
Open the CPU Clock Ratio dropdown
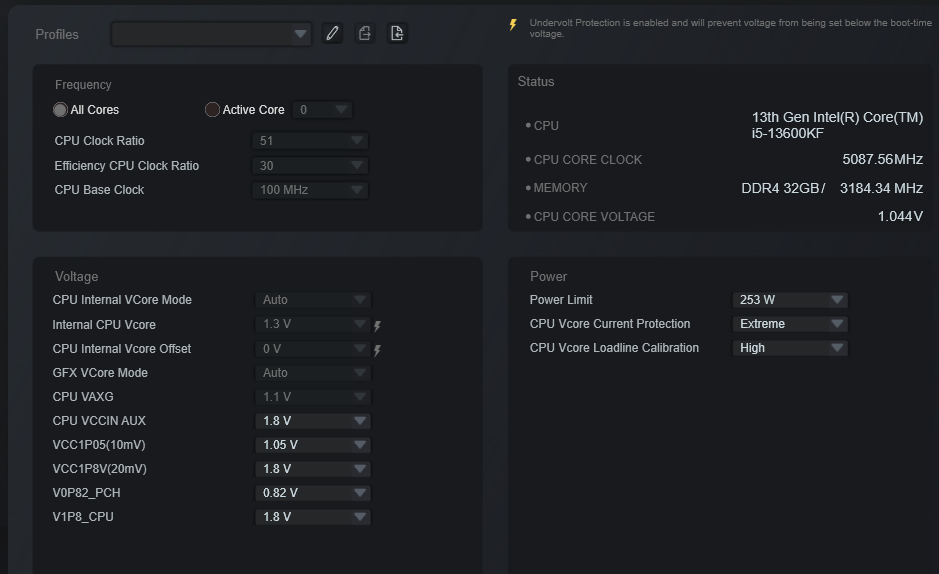[x=310, y=141]
